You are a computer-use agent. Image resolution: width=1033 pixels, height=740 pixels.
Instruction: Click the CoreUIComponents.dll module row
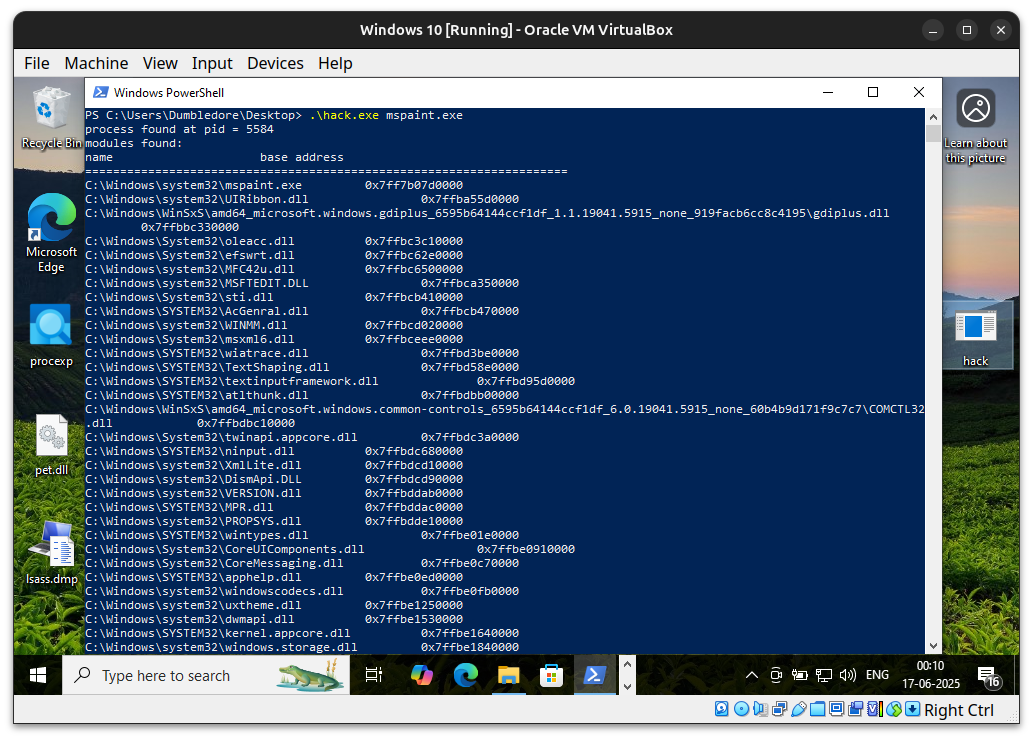[330, 549]
